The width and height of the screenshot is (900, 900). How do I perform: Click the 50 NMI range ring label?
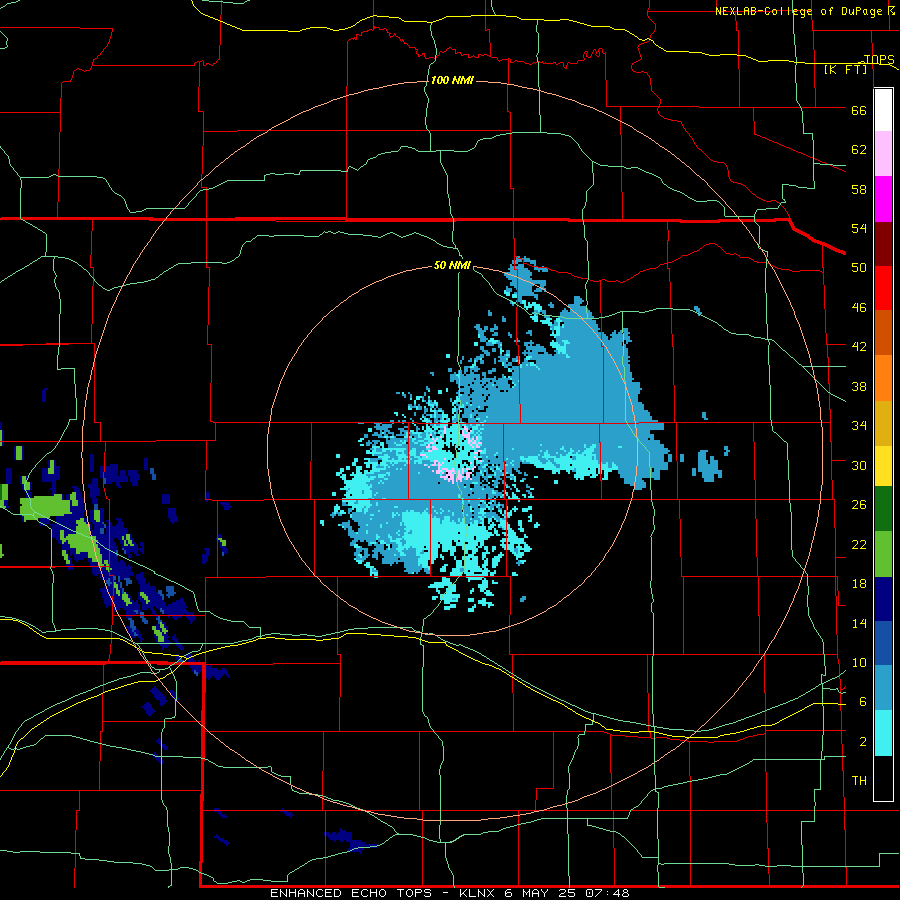(x=452, y=265)
